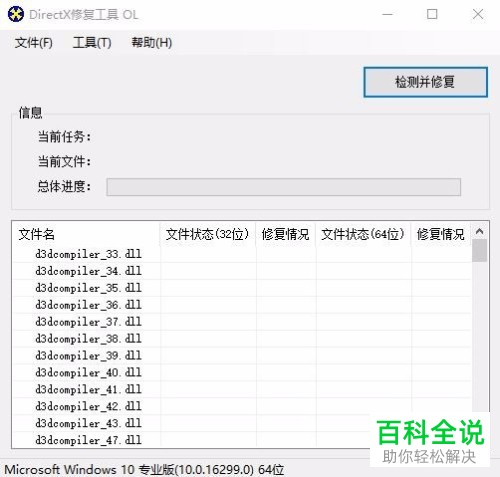Open the 文件(F) menu
The height and width of the screenshot is (477, 500).
click(x=34, y=43)
